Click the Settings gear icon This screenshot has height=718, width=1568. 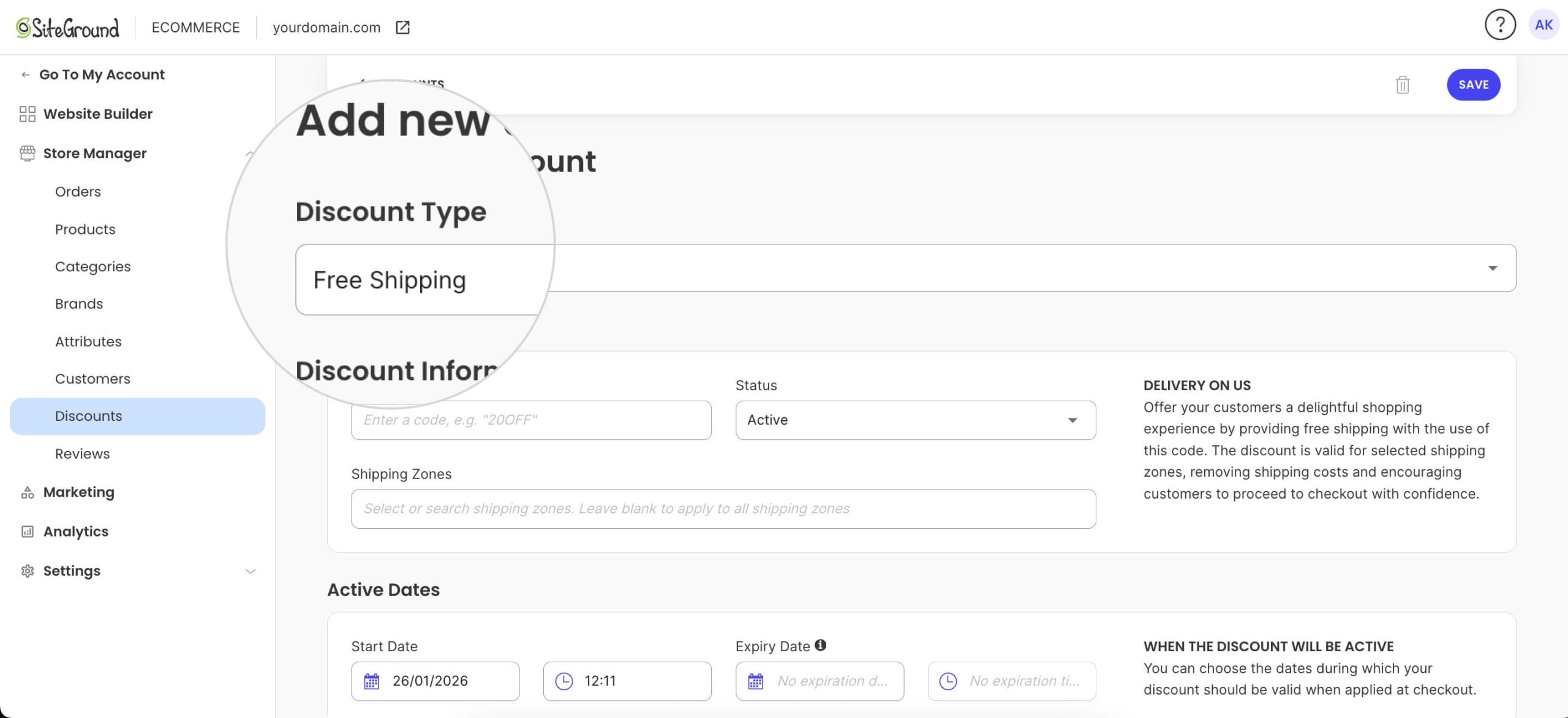pyautogui.click(x=28, y=571)
